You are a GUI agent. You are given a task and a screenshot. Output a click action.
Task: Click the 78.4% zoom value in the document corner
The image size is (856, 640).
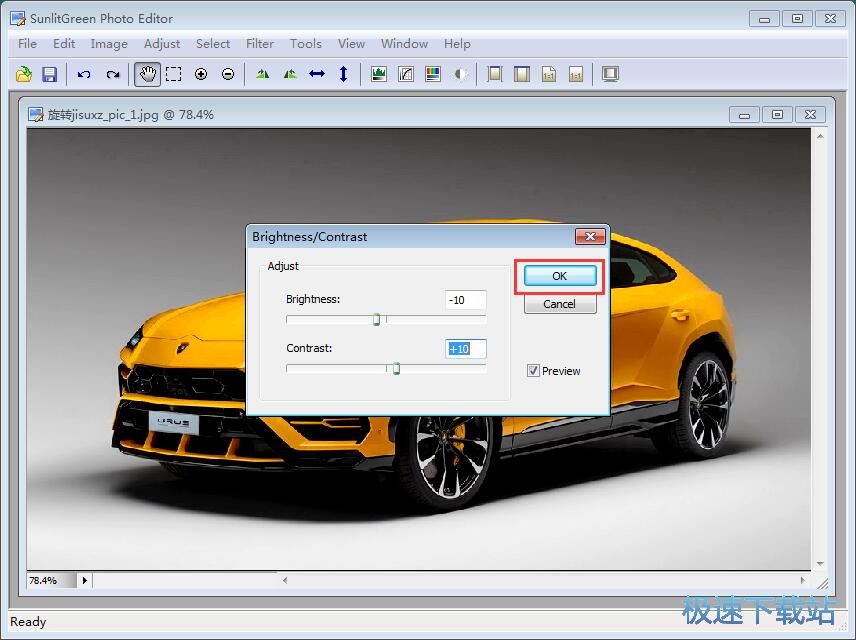(43, 580)
